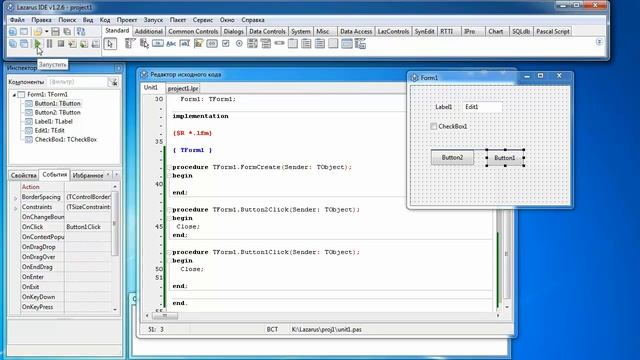Image resolution: width=640 pixels, height=360 pixels.
Task: Click the Open file folder icon
Action: tap(38, 31)
